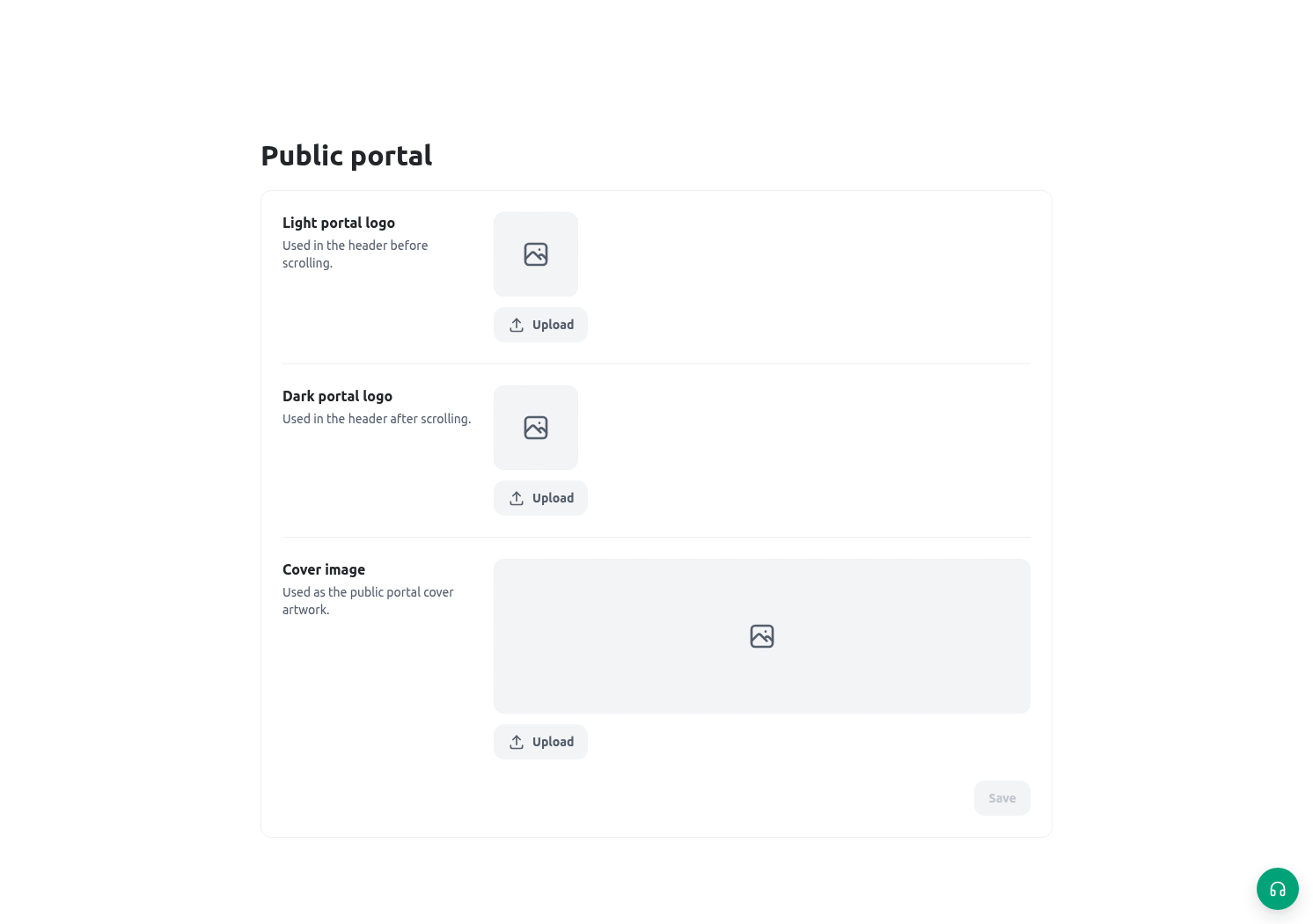Open the support headset chat widget
The height and width of the screenshot is (924, 1313).
pos(1277,889)
